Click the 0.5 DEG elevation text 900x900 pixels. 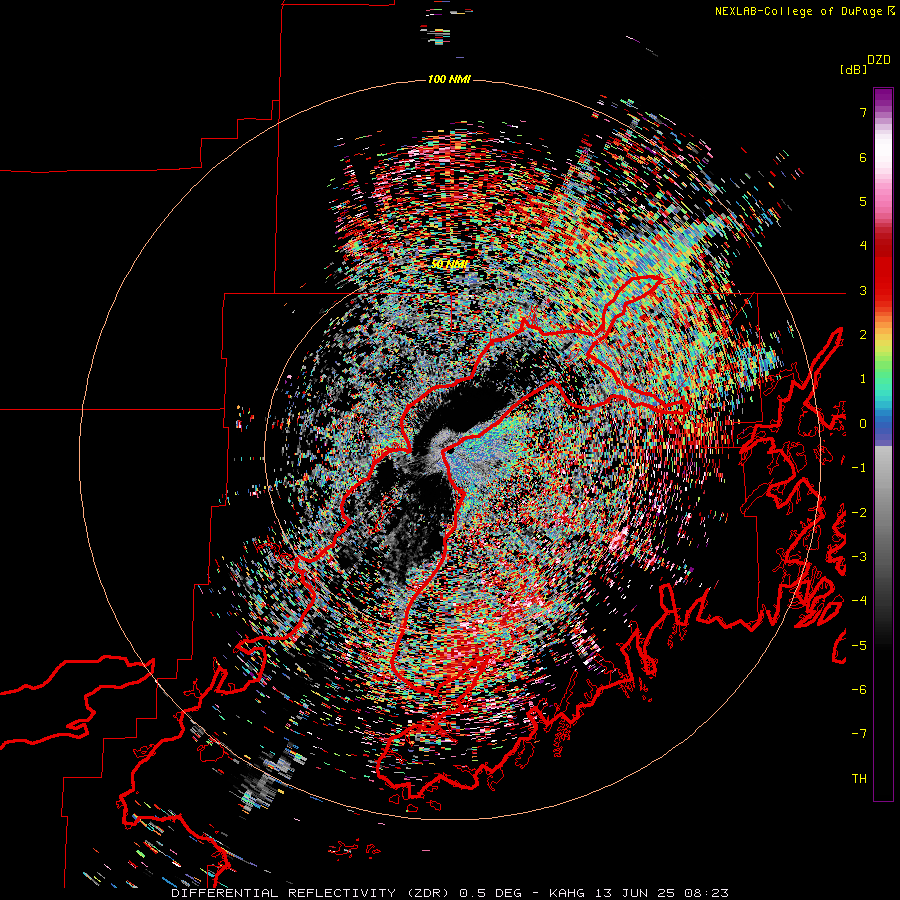click(x=490, y=893)
